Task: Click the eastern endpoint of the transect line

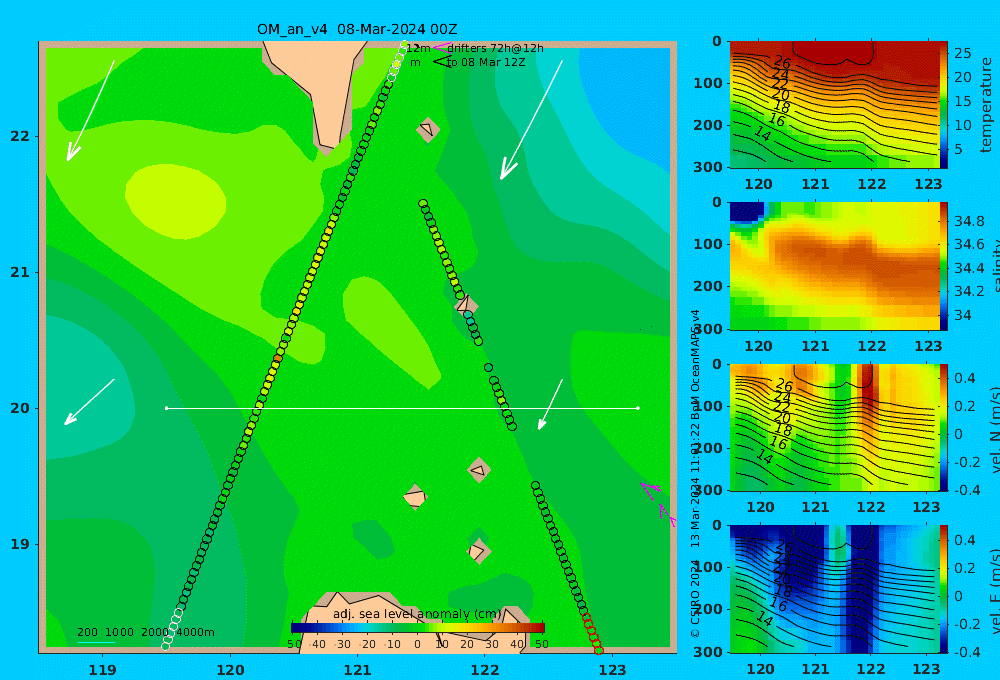Action: (x=638, y=408)
